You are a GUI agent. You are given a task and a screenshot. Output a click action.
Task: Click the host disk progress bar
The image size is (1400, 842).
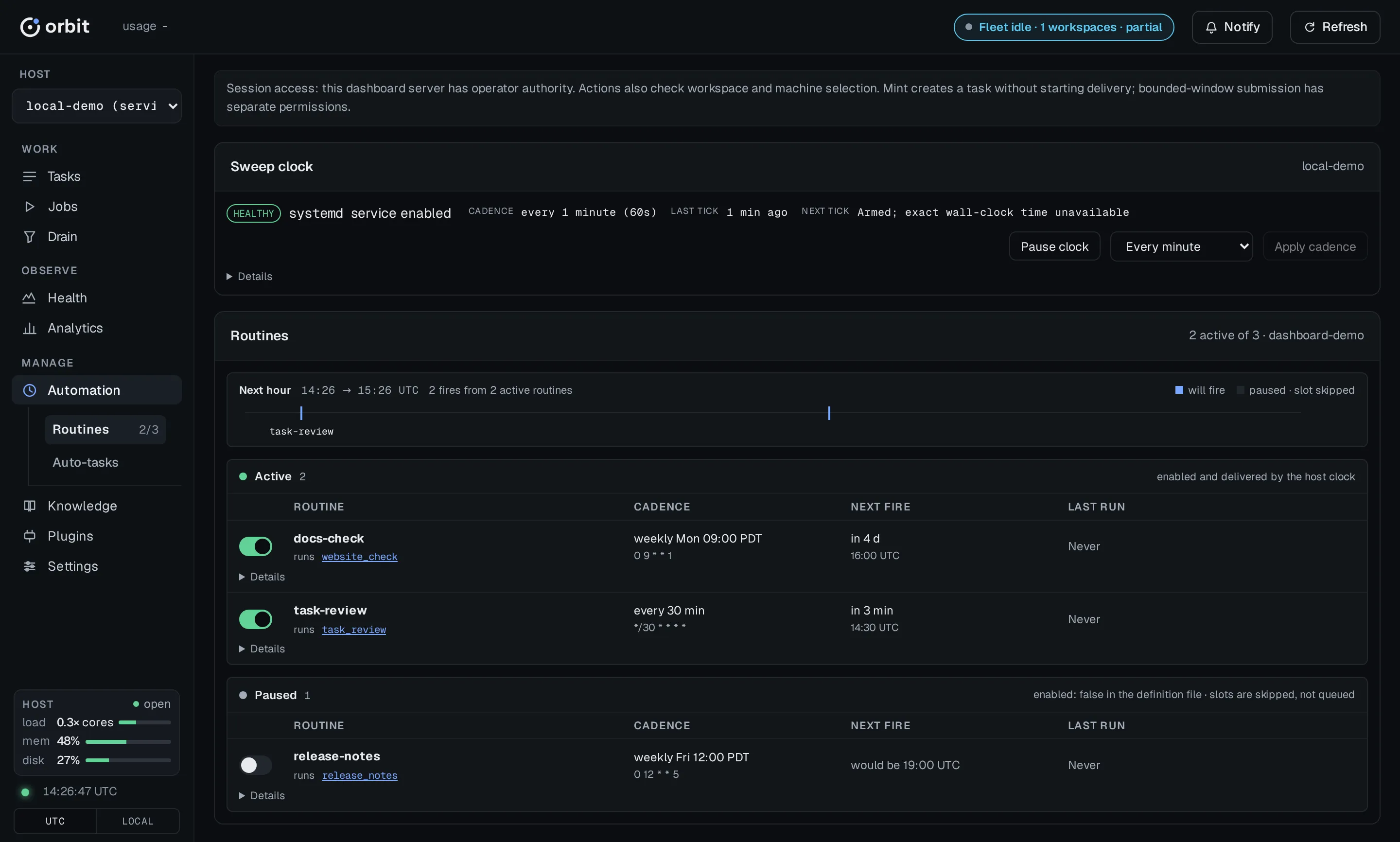pos(128,760)
